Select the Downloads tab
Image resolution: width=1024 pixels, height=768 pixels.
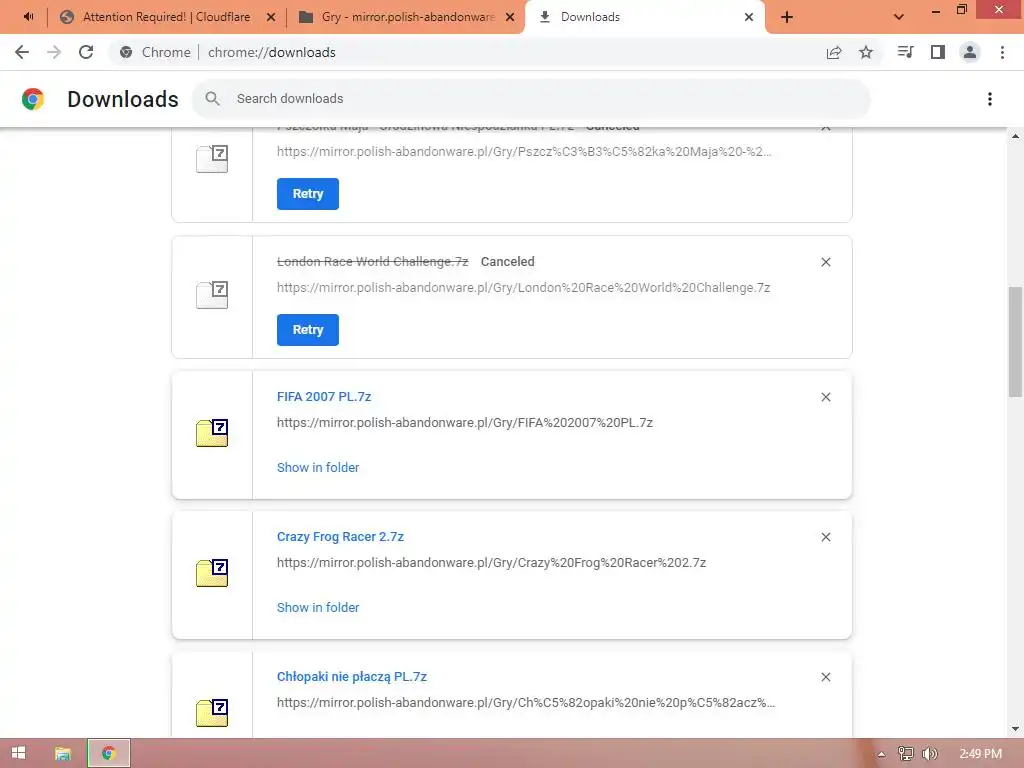(x=645, y=17)
